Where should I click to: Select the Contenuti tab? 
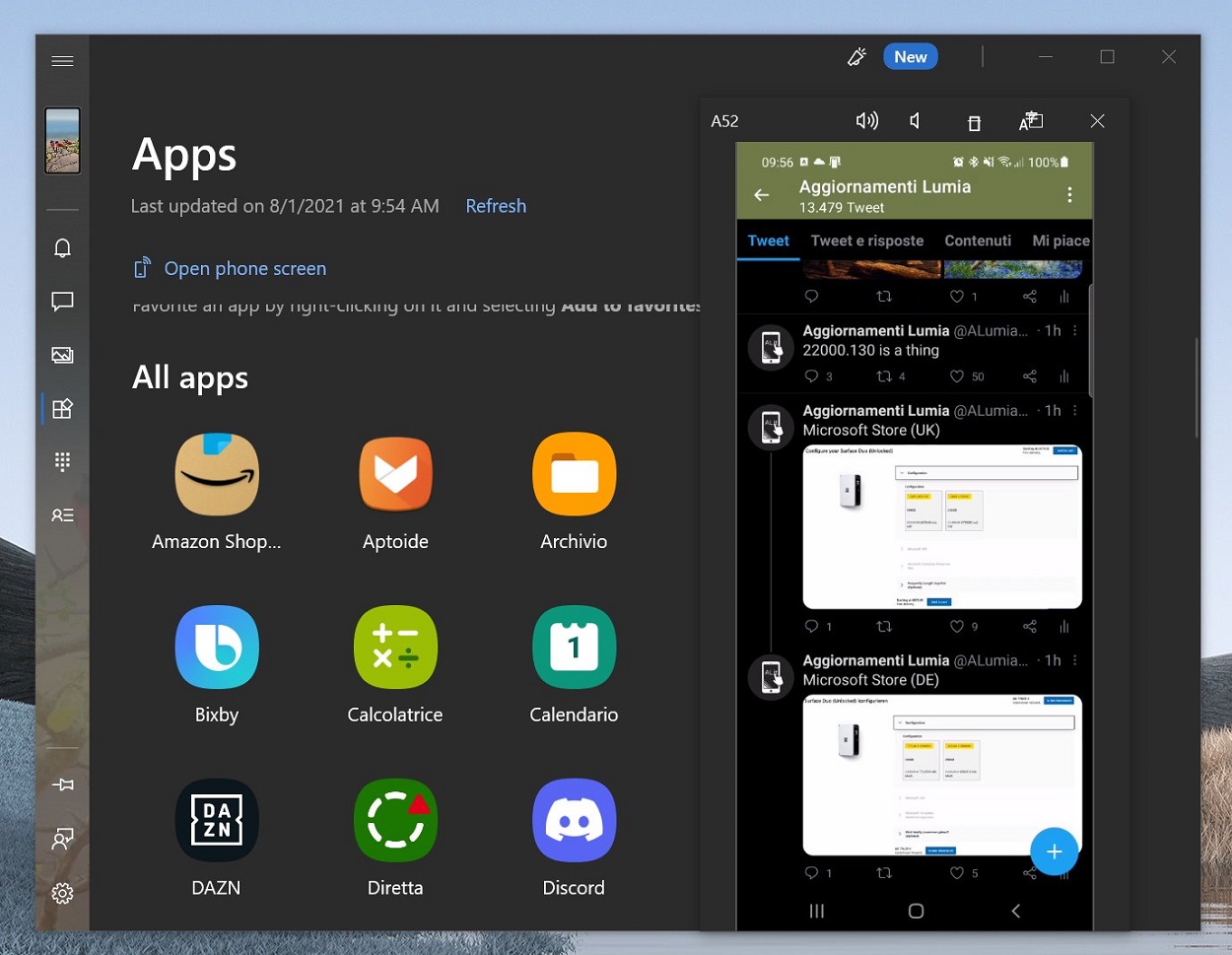point(978,240)
